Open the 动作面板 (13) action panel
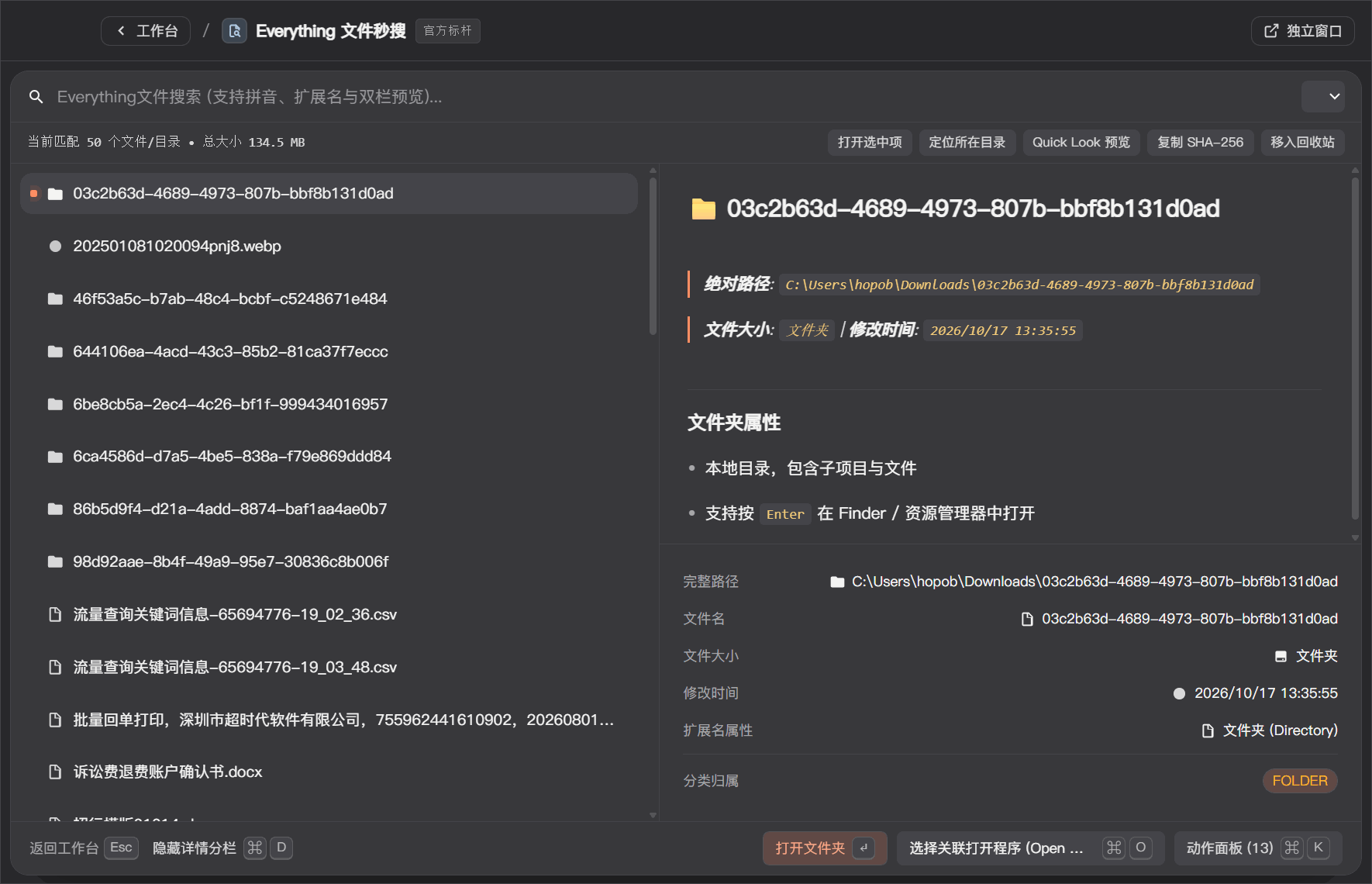 coord(1258,848)
